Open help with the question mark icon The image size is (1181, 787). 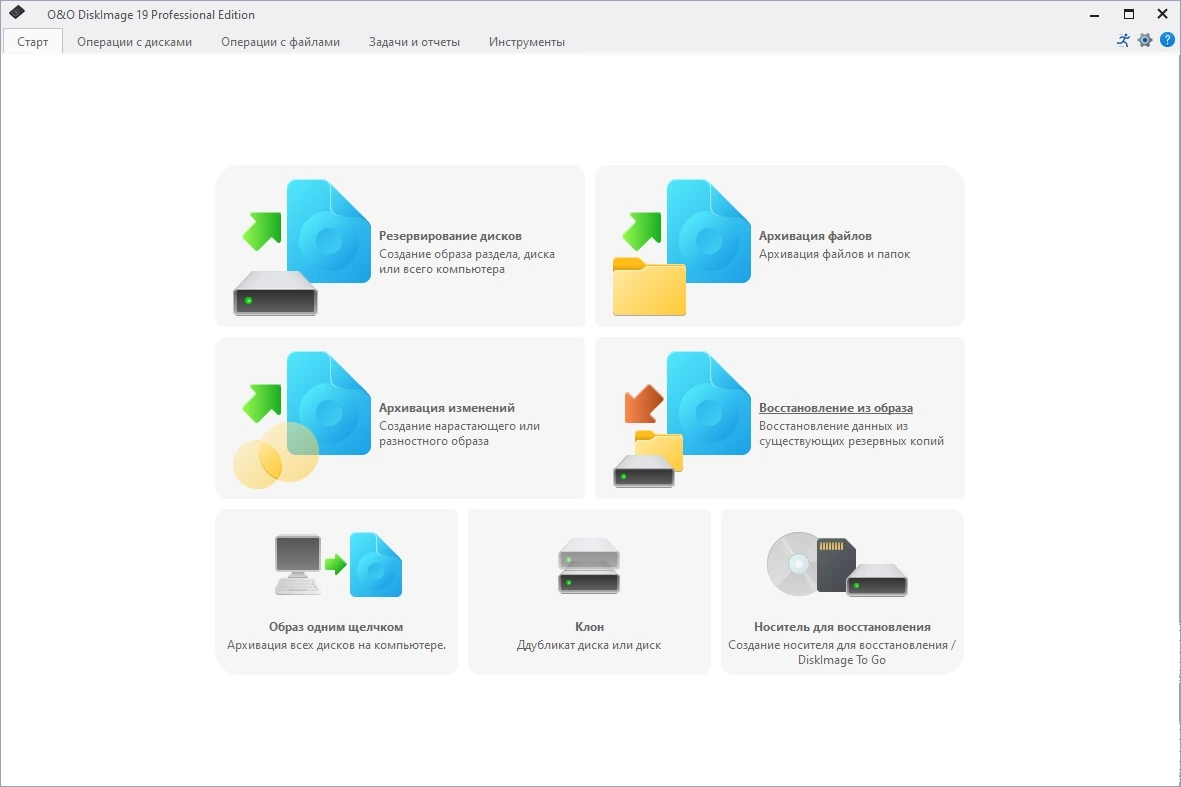pos(1167,40)
